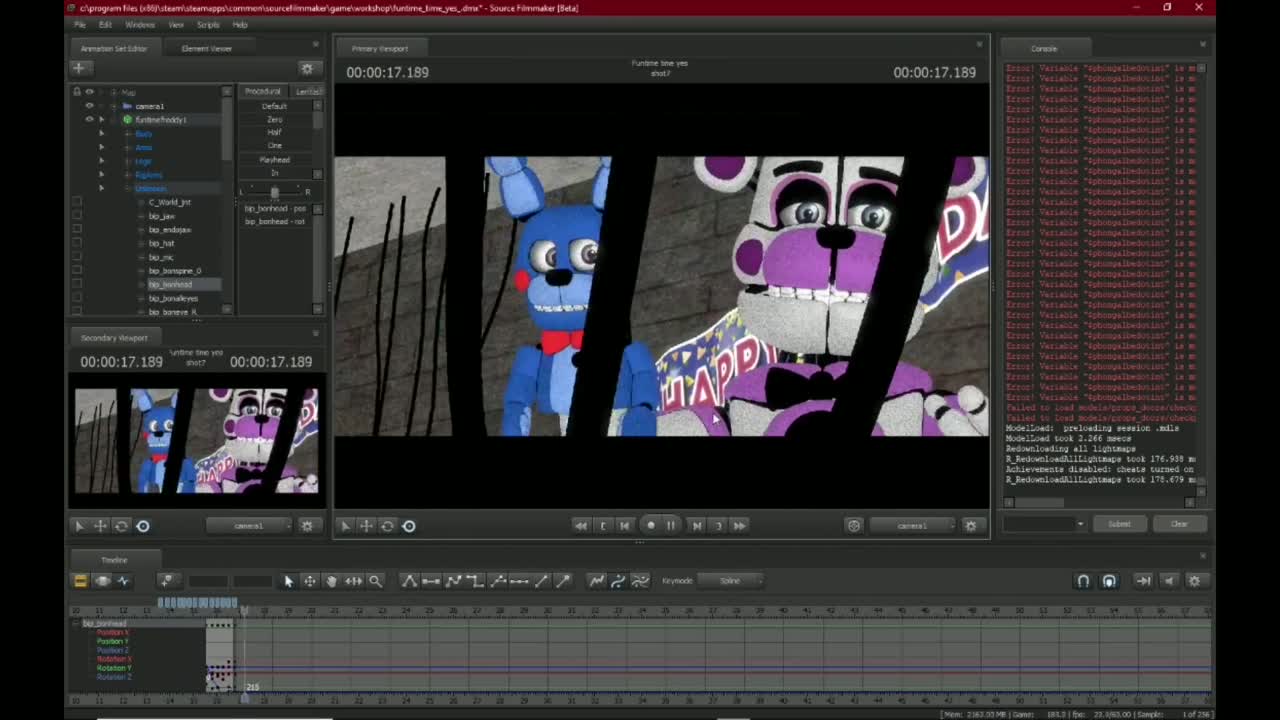Select the Procedural tab
1280x720 pixels.
tap(263, 91)
